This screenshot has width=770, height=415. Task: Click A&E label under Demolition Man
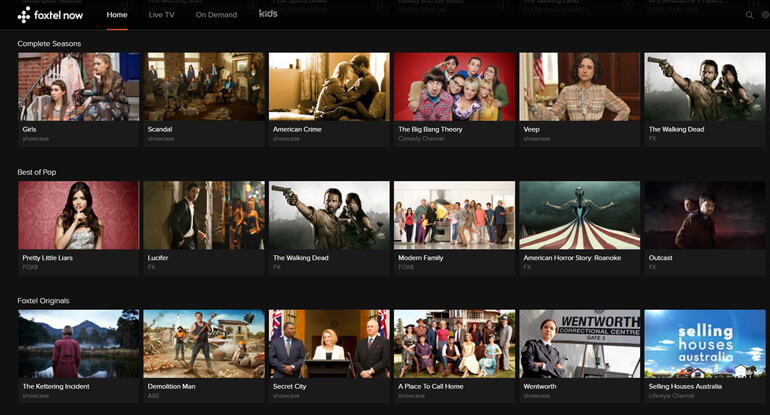(x=153, y=396)
